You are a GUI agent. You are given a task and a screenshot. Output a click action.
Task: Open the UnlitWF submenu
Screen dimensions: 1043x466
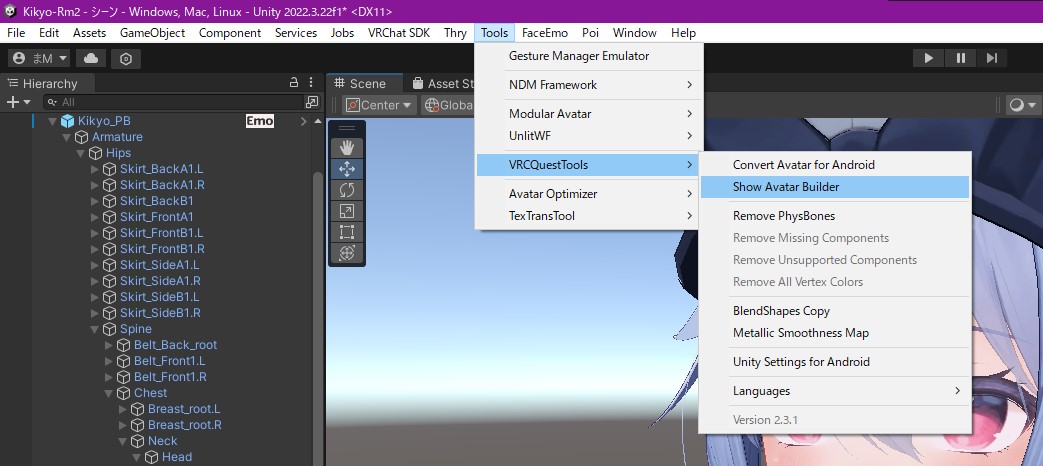click(589, 136)
